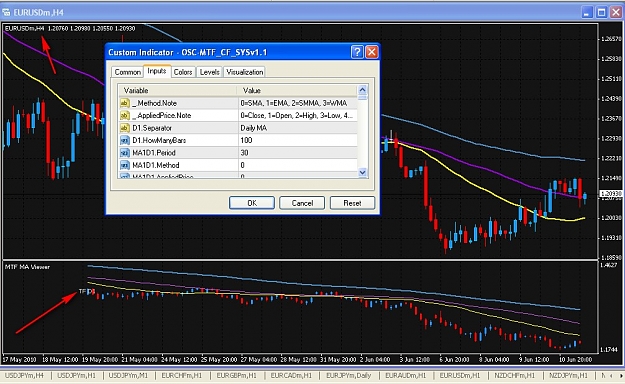Select the MA1D1.Method variable row
The image size is (625, 384).
pyautogui.click(x=238, y=165)
